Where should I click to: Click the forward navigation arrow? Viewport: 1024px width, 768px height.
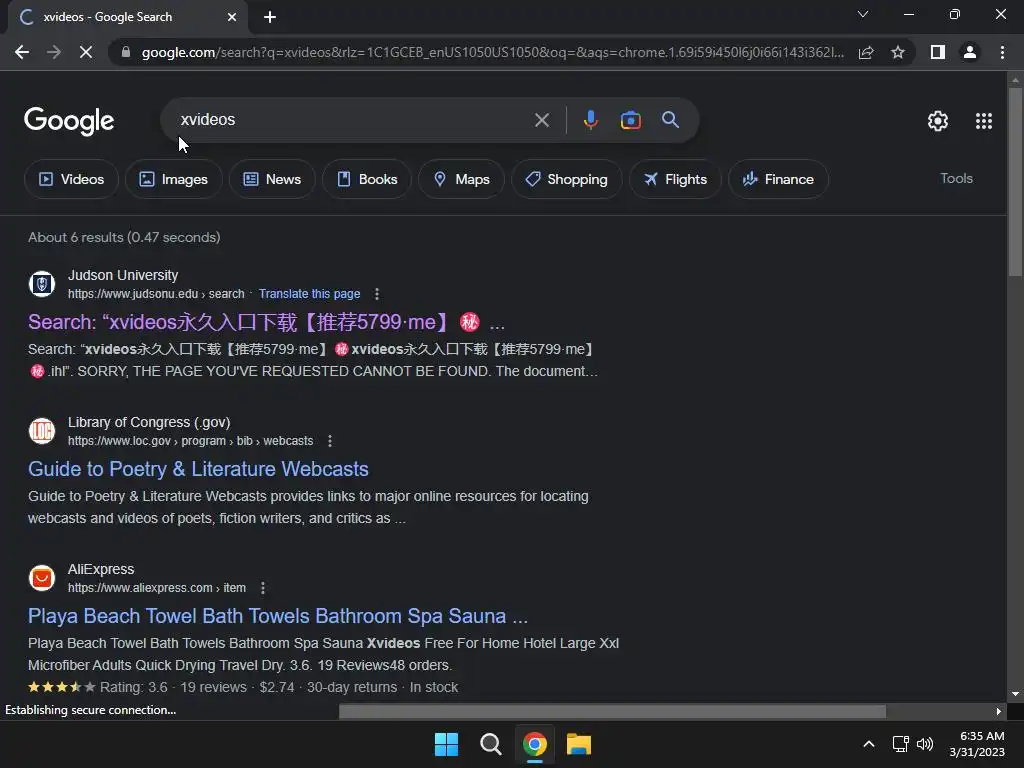[54, 52]
